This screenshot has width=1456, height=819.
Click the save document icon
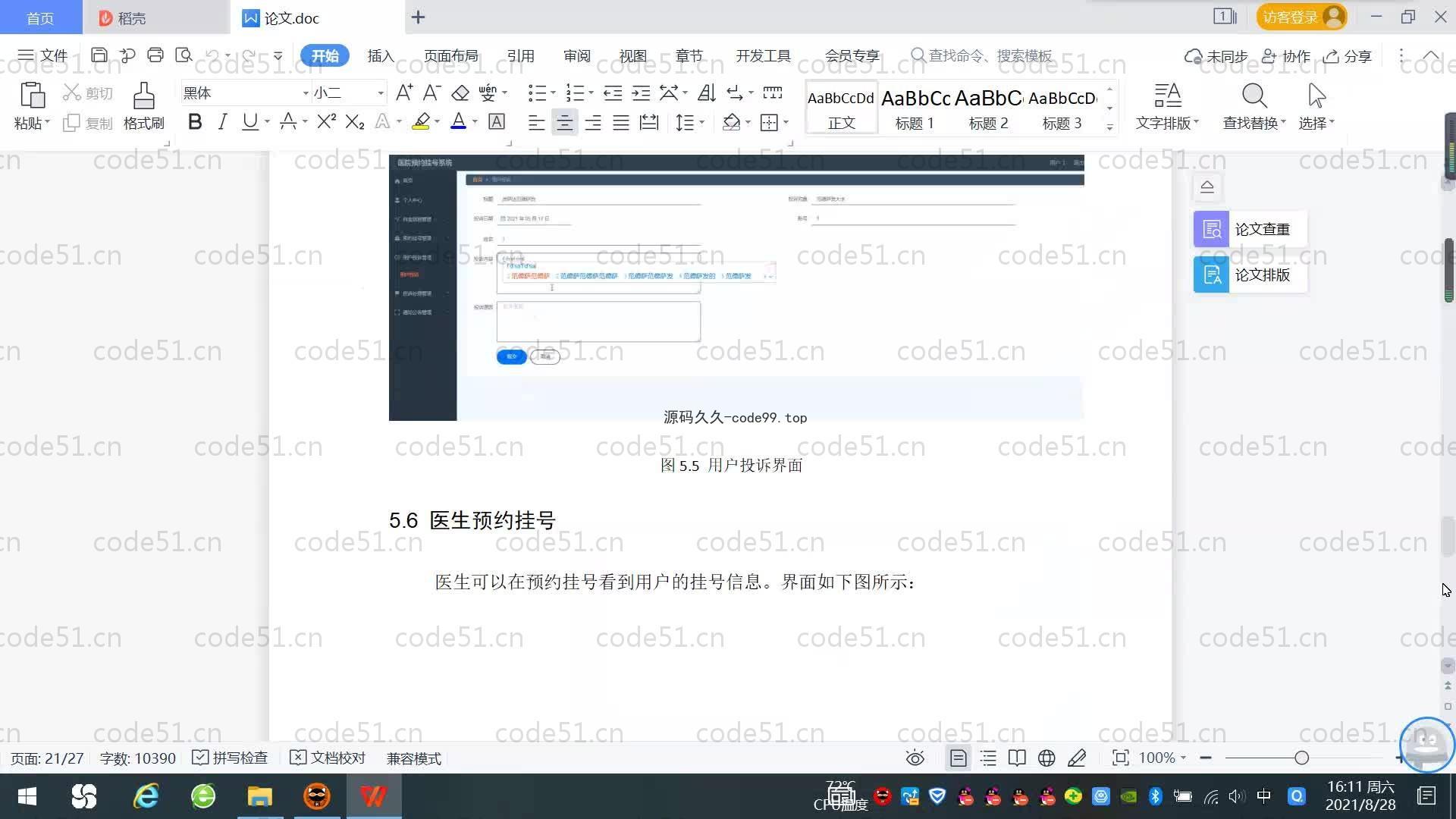point(99,55)
